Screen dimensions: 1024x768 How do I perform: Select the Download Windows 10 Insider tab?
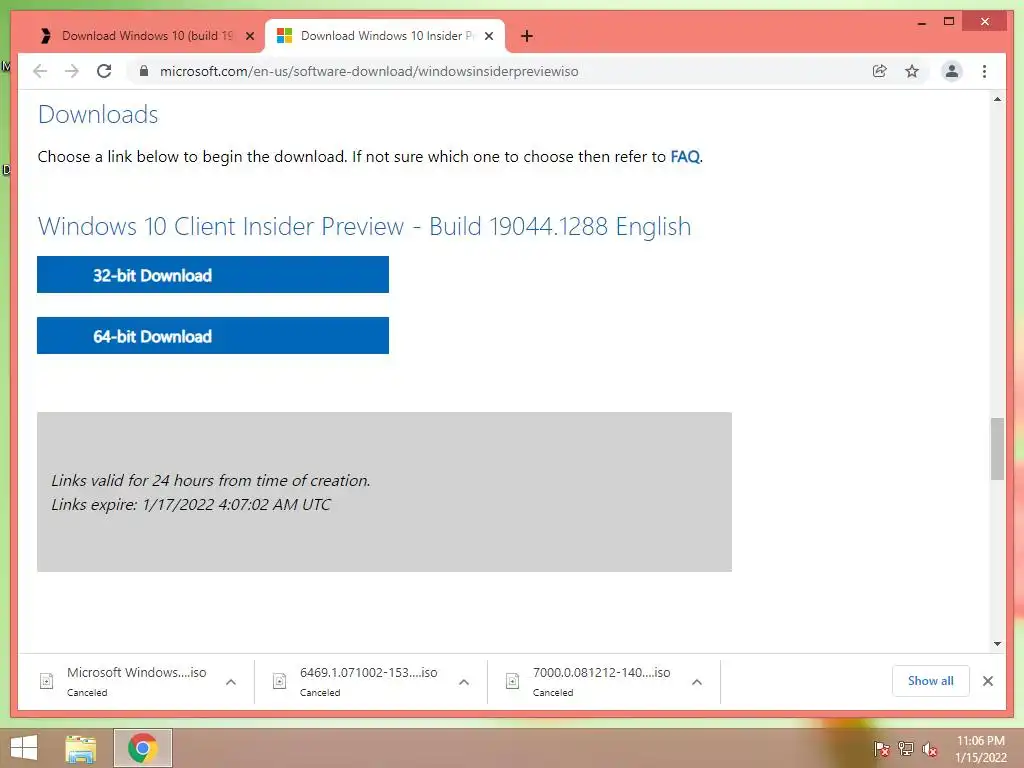click(384, 36)
